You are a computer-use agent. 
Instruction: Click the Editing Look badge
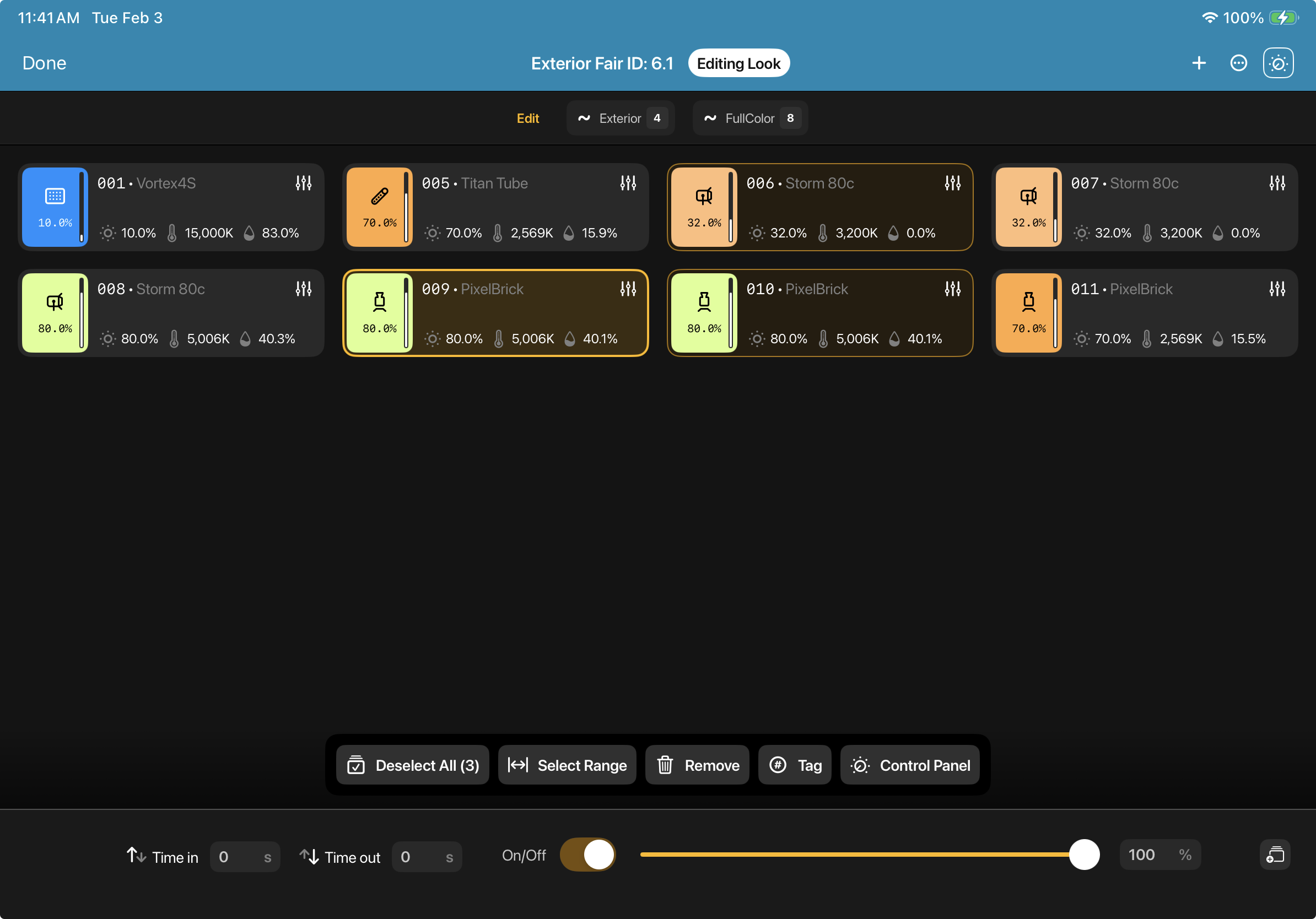click(x=738, y=63)
